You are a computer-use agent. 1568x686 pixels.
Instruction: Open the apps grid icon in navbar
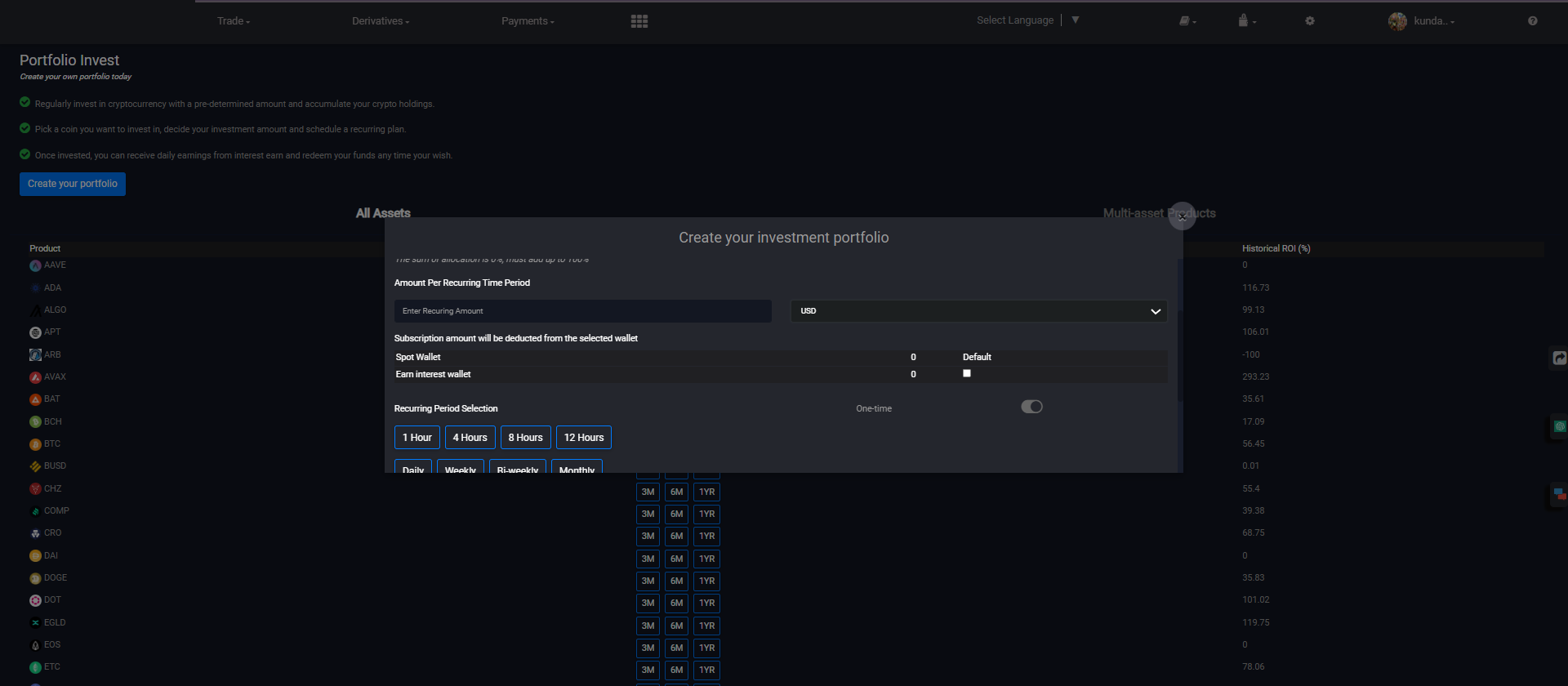click(639, 21)
